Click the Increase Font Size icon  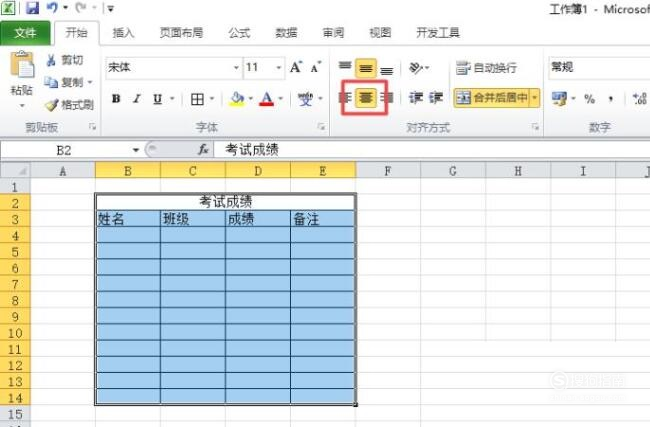click(x=295, y=68)
